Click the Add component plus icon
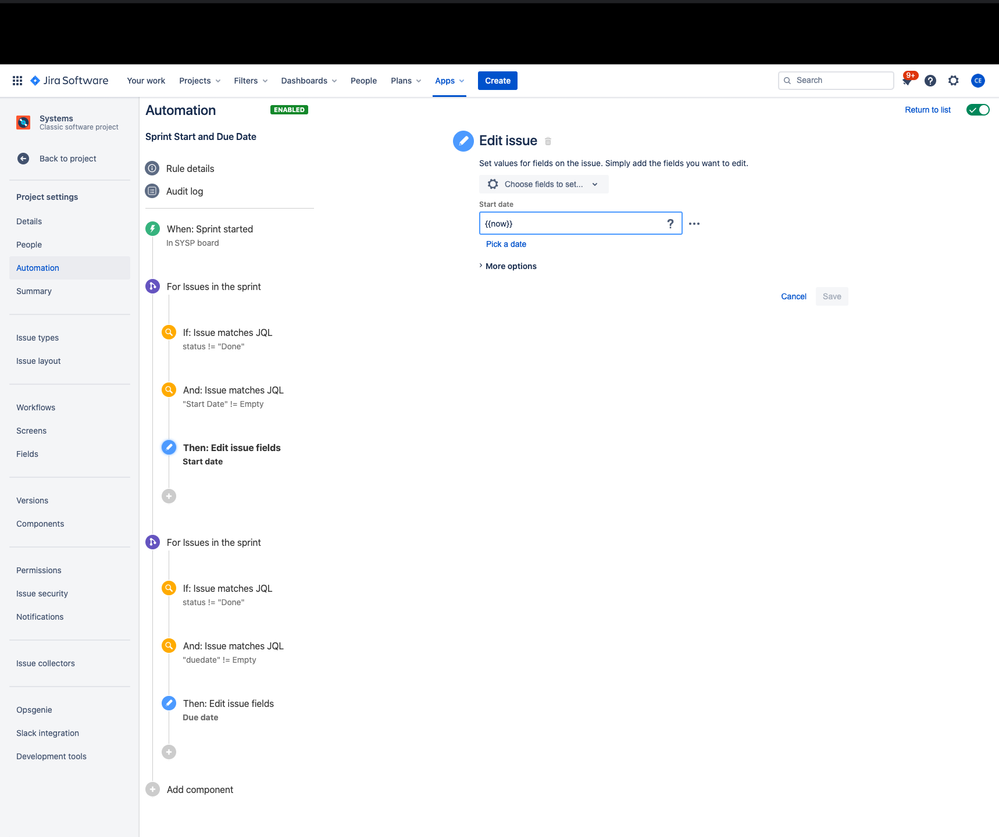Image resolution: width=999 pixels, height=837 pixels. pos(152,789)
